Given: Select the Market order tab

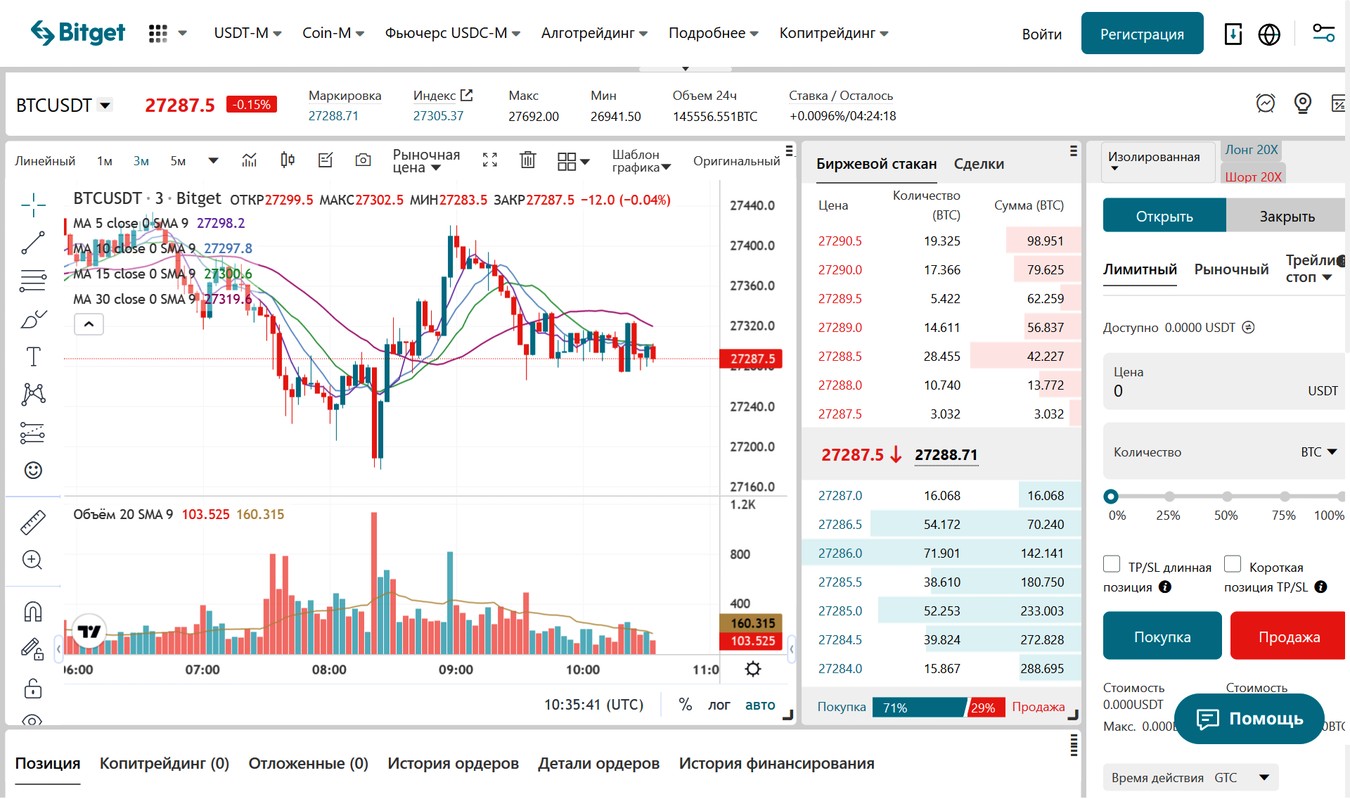Looking at the screenshot, I should tap(1231, 269).
